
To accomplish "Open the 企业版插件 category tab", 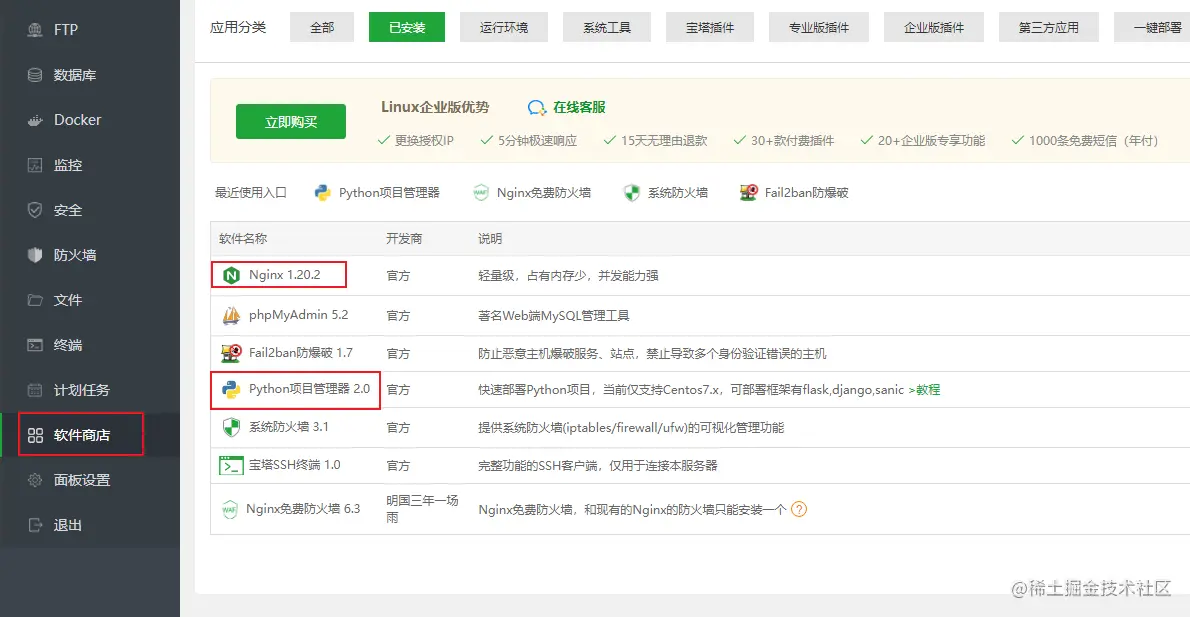I will tap(933, 27).
